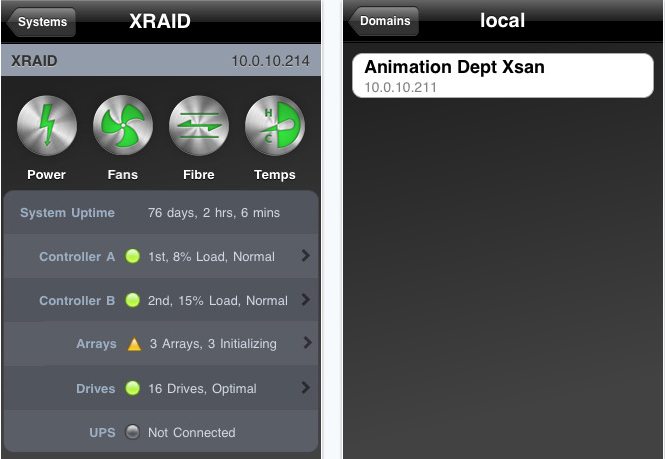The width and height of the screenshot is (665, 459).
Task: Click the Drives green status light
Action: [x=133, y=388]
